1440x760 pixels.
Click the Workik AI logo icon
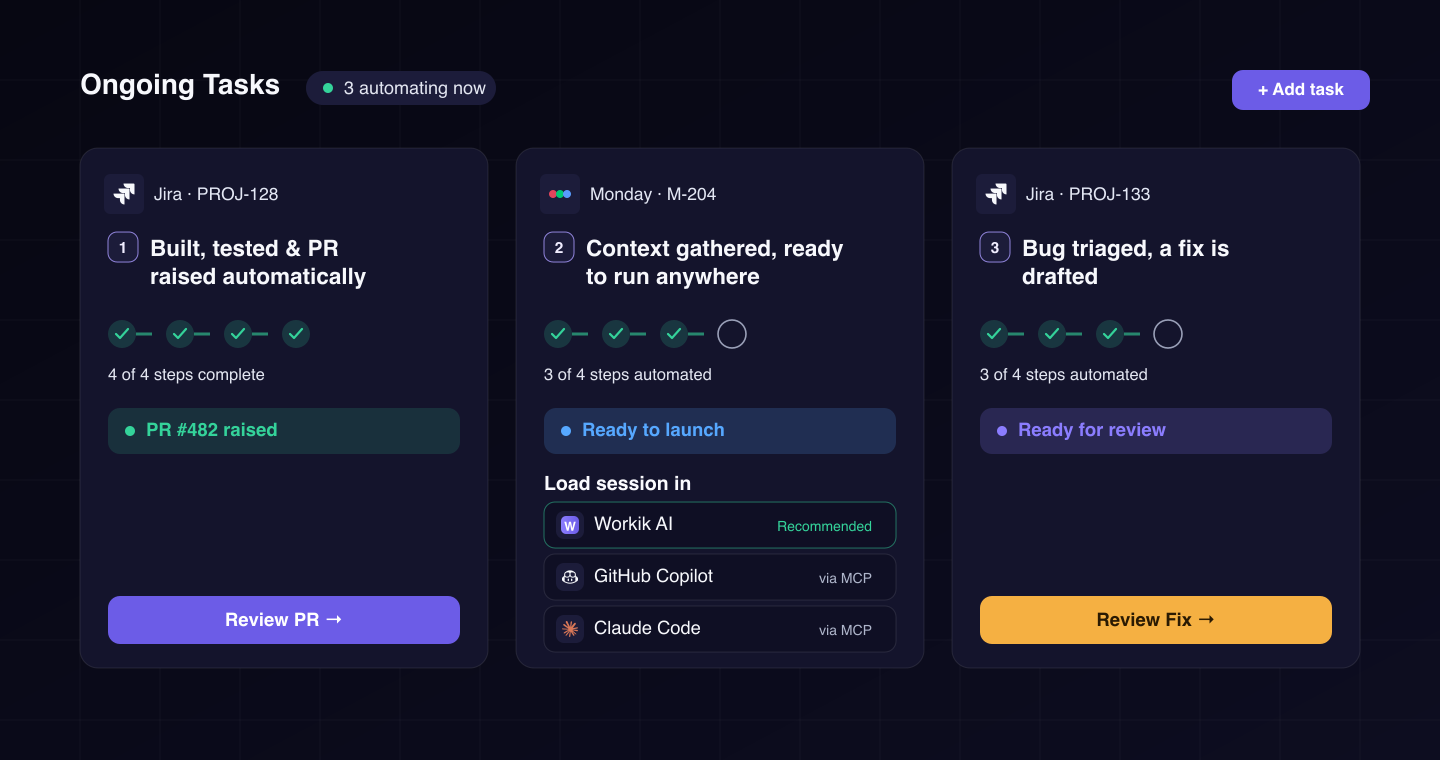(570, 525)
